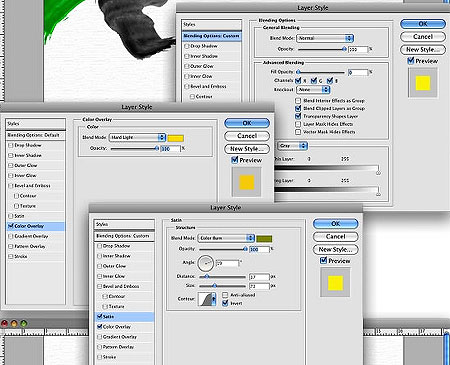Click OK in Color Overlay dialog
The image size is (450, 365).
[247, 123]
